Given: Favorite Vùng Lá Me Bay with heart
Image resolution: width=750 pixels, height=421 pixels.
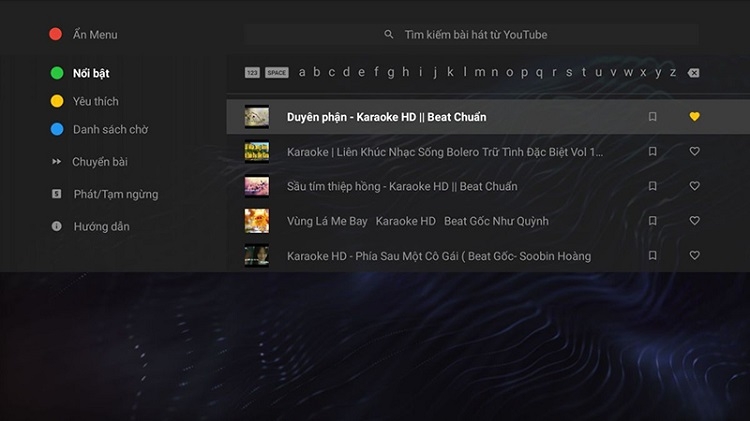Looking at the screenshot, I should point(695,221).
